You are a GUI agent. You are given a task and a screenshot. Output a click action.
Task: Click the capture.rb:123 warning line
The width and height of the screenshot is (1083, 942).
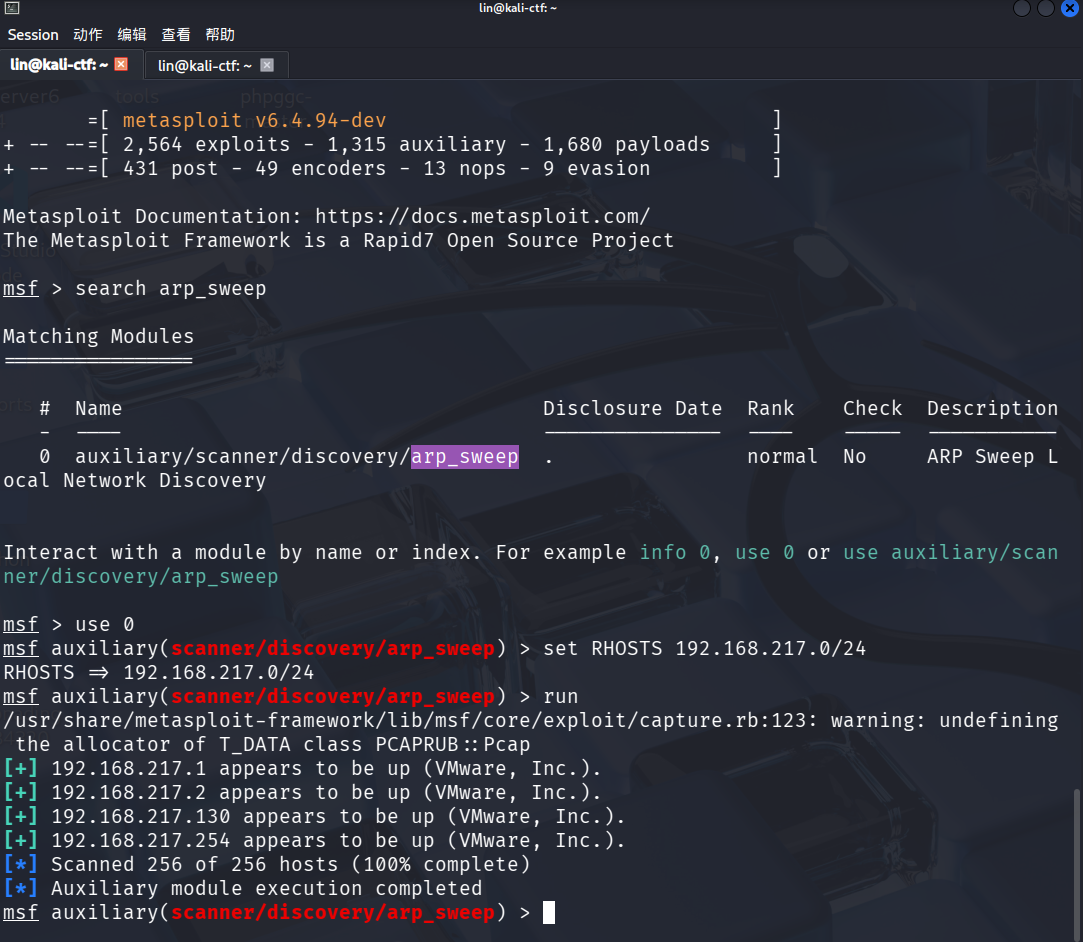coord(530,733)
